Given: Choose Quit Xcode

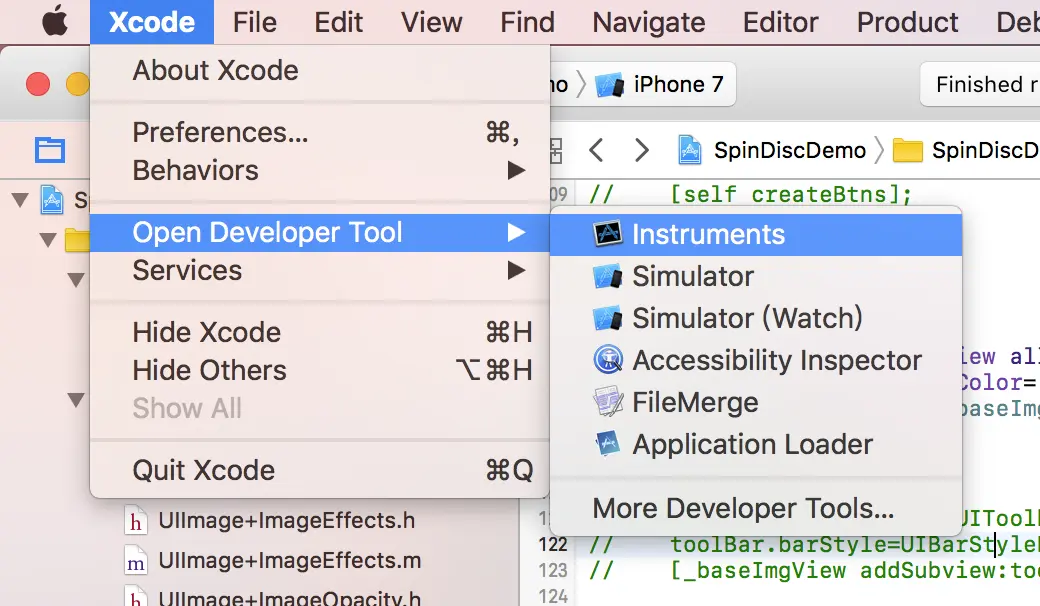Looking at the screenshot, I should tap(320, 471).
